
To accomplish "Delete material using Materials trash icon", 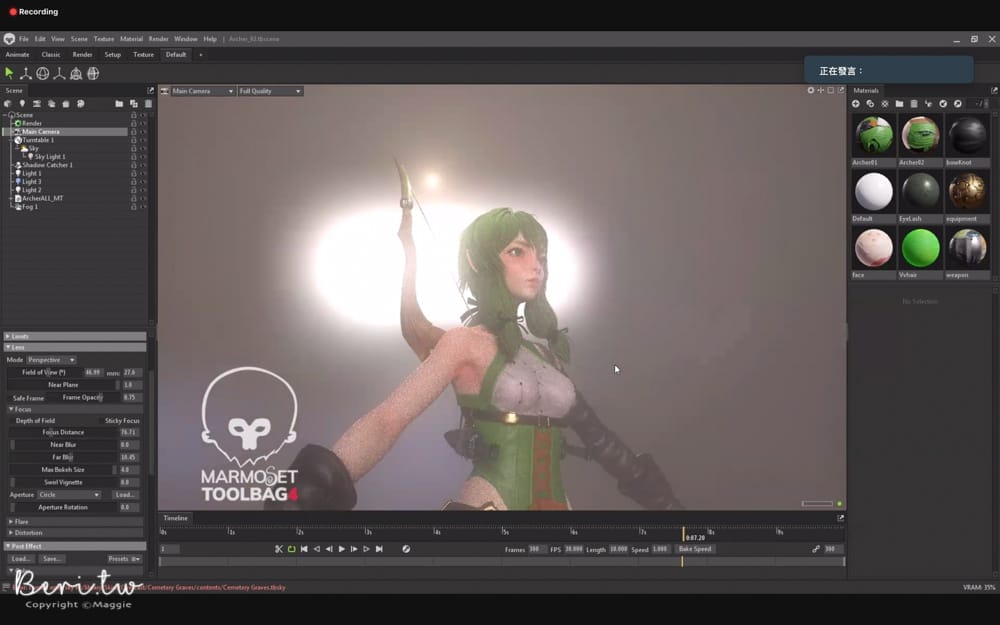I will 914,103.
